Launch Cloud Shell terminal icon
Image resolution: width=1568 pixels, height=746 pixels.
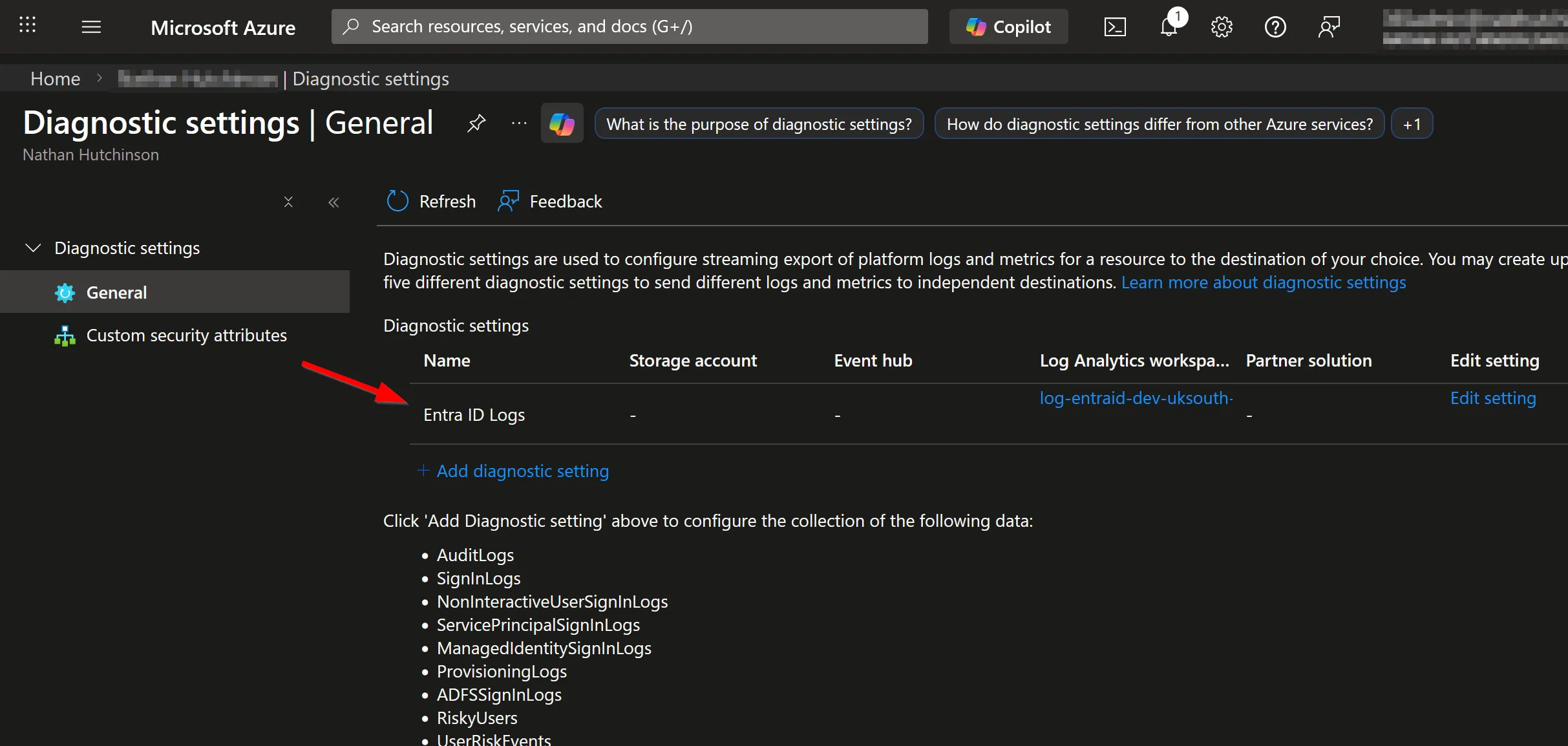click(x=1115, y=27)
